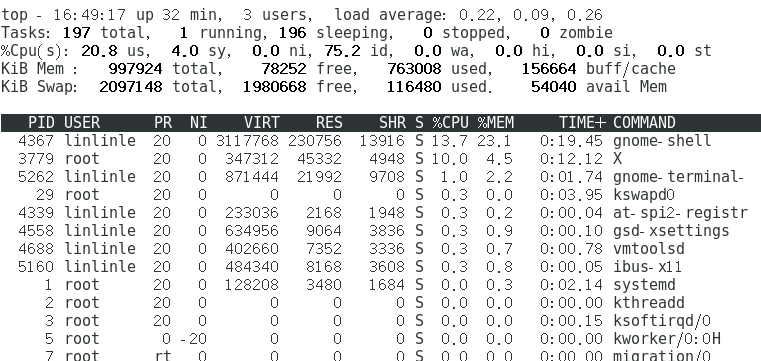Select the gnome-terminal- command entry

pyautogui.click(x=678, y=177)
